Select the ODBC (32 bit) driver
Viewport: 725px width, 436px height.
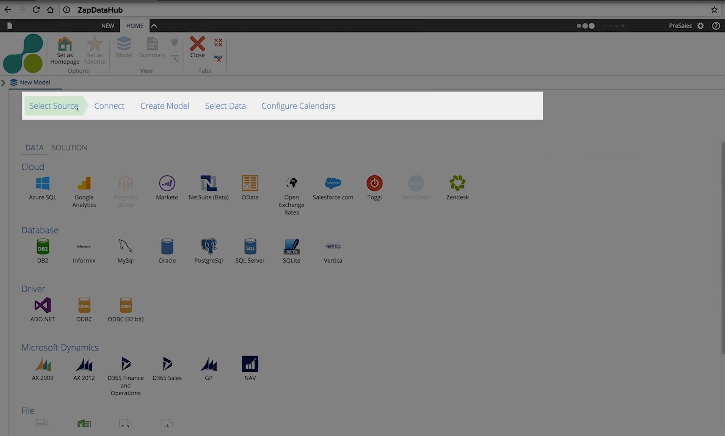[x=126, y=310]
